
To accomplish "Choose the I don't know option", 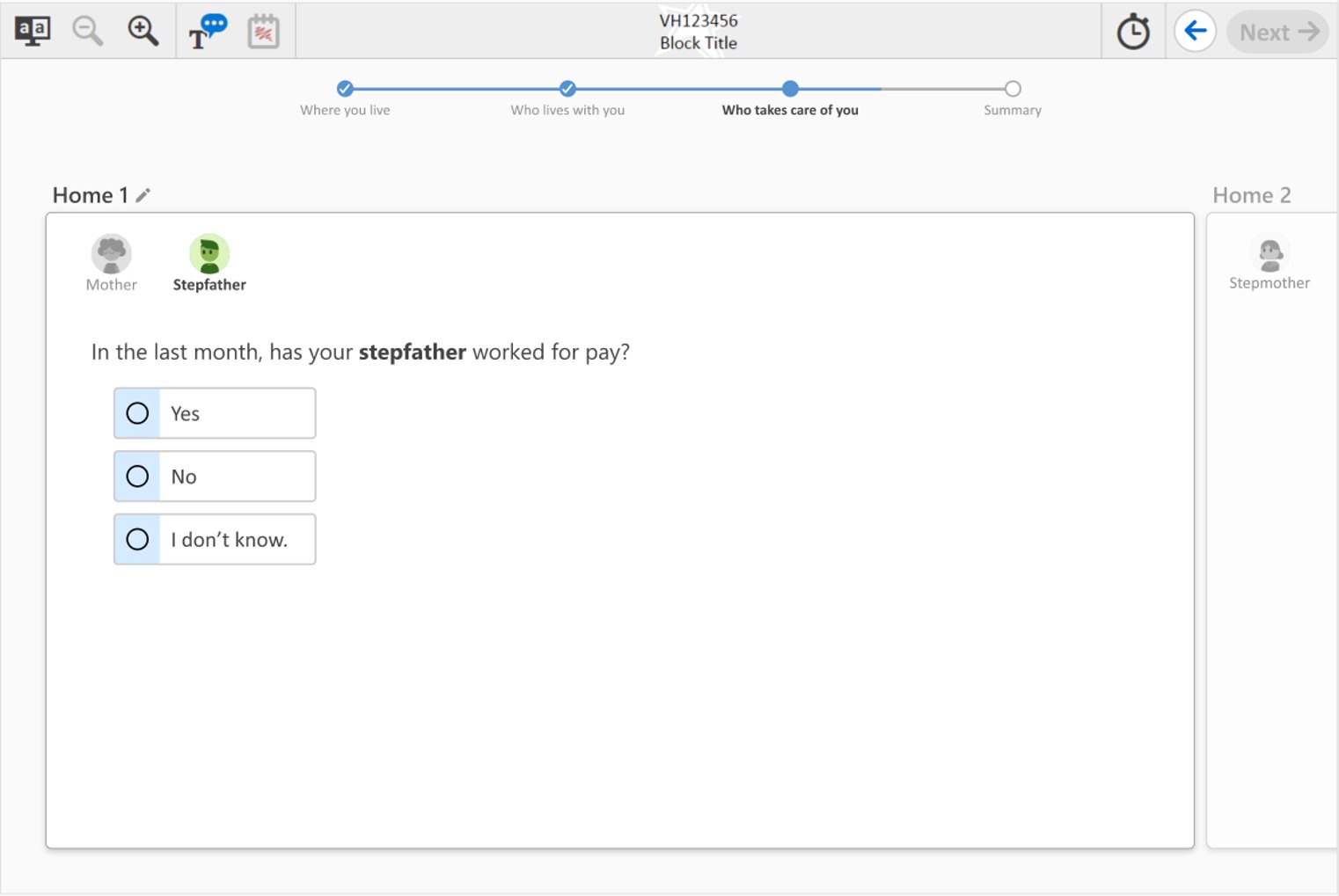I will [138, 539].
